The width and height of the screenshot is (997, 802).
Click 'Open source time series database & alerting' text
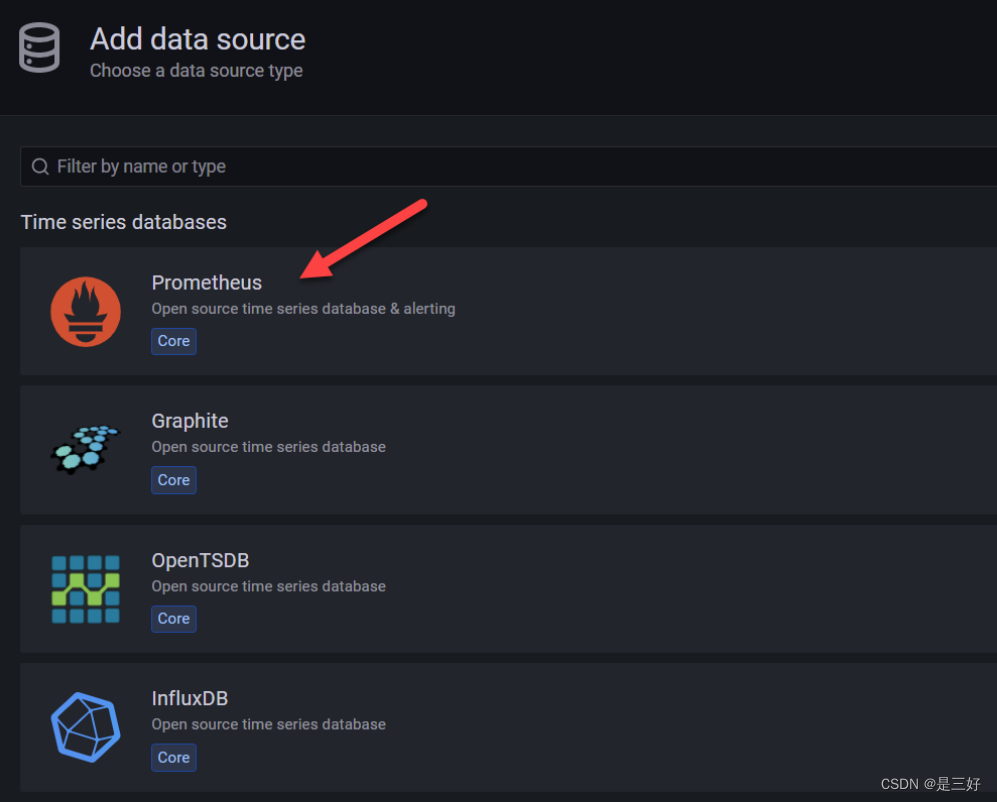pos(303,308)
